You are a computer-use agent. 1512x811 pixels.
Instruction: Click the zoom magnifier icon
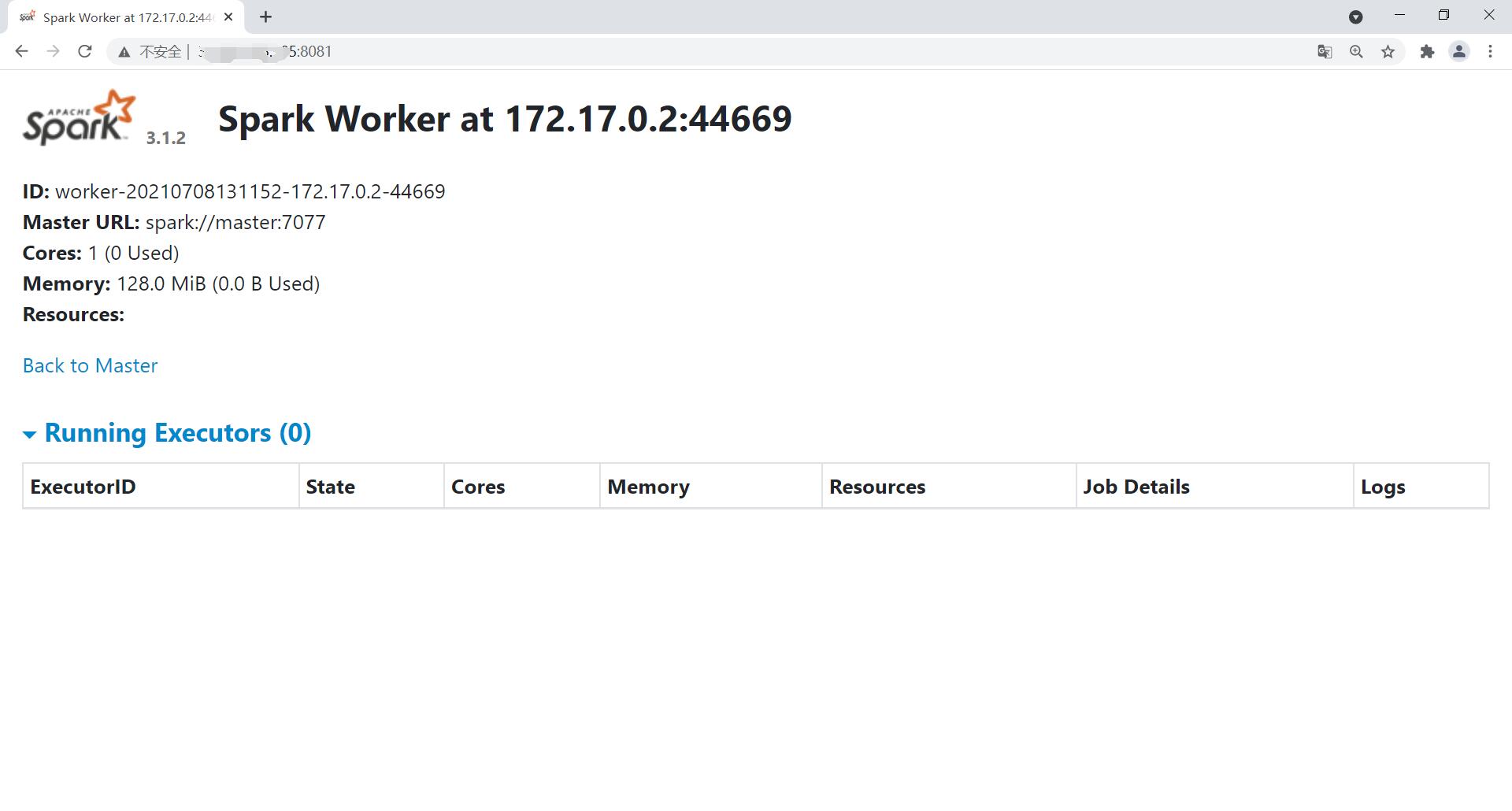tap(1356, 52)
